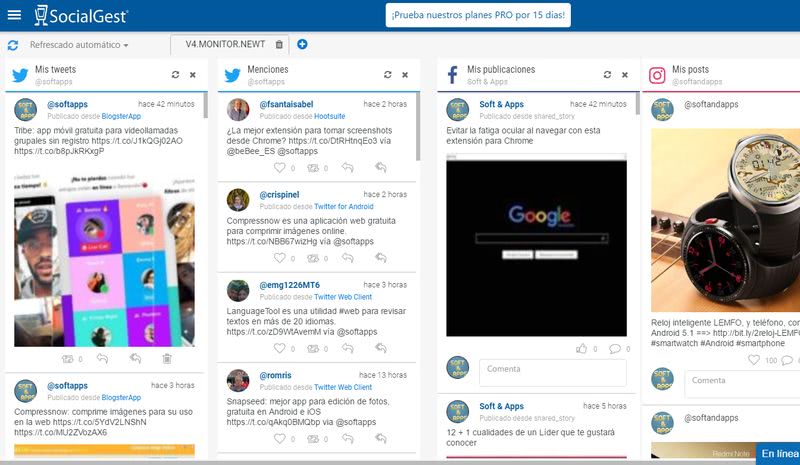Screen dimensions: 800x465
Task: Open @fsantaisabel profile link
Action: click(286, 104)
